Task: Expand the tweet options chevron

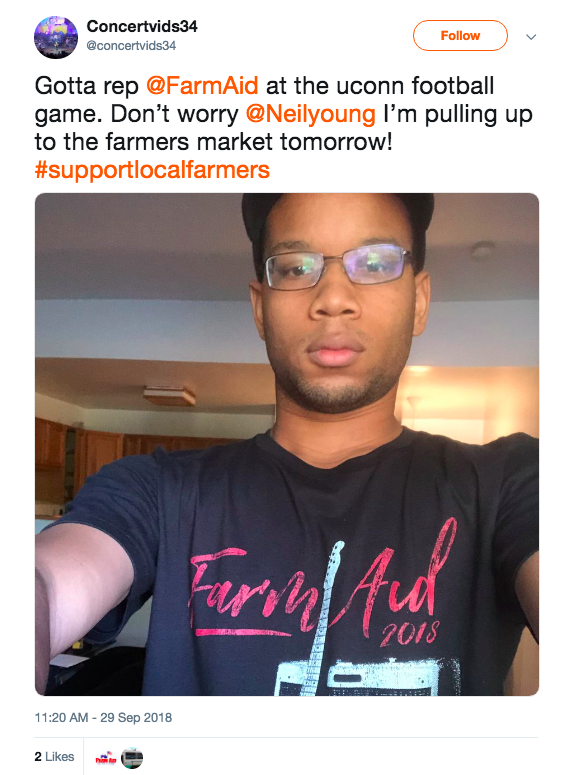Action: [x=531, y=37]
